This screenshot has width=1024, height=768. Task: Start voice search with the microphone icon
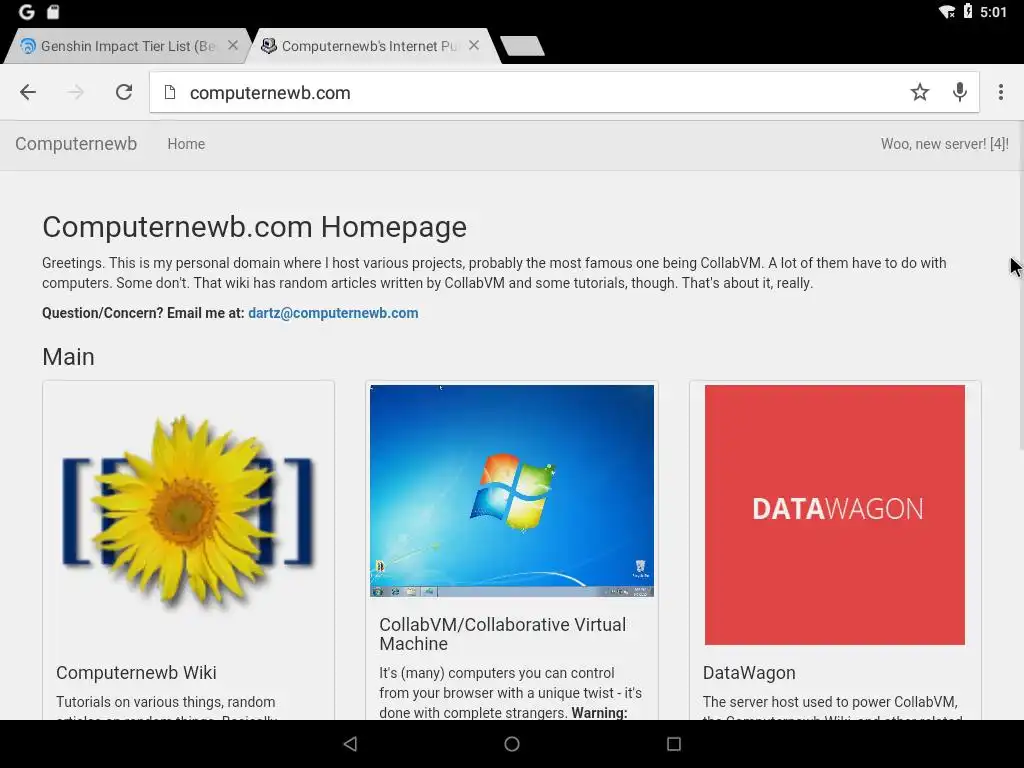pos(959,92)
